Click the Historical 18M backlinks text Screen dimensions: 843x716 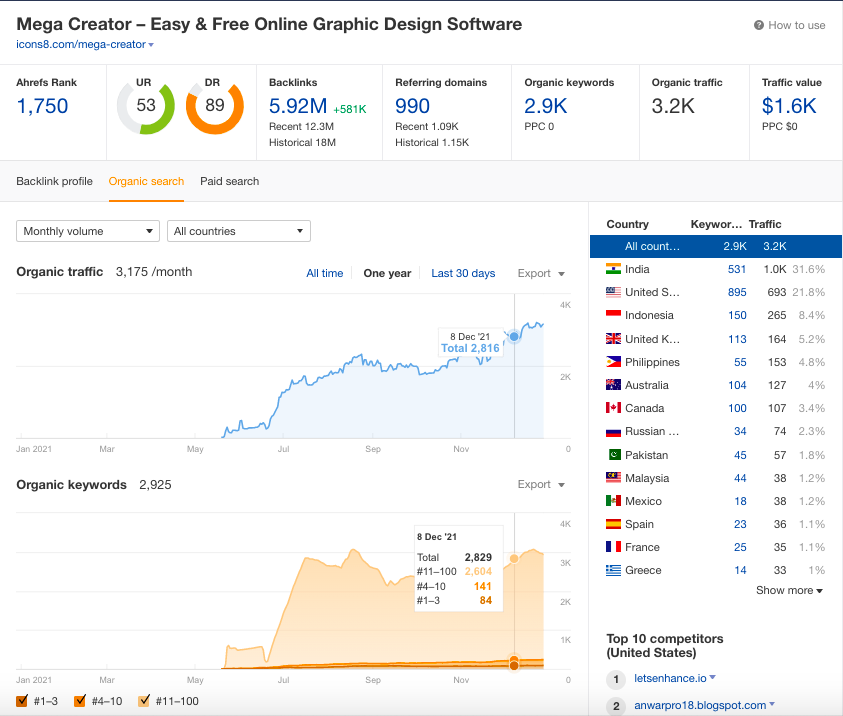(302, 142)
